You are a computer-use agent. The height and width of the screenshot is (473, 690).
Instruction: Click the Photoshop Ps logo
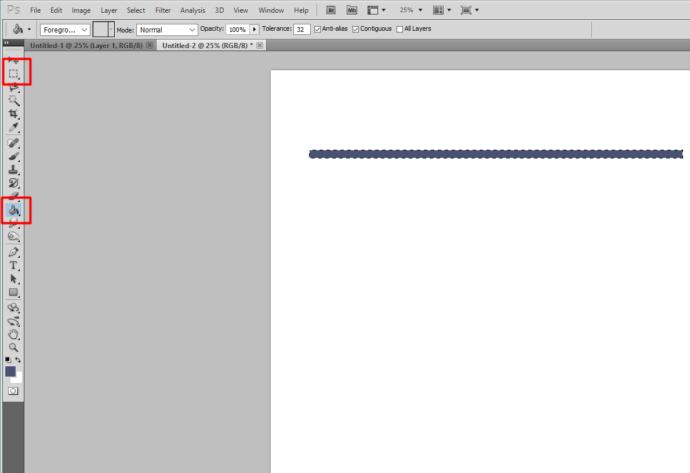point(14,10)
